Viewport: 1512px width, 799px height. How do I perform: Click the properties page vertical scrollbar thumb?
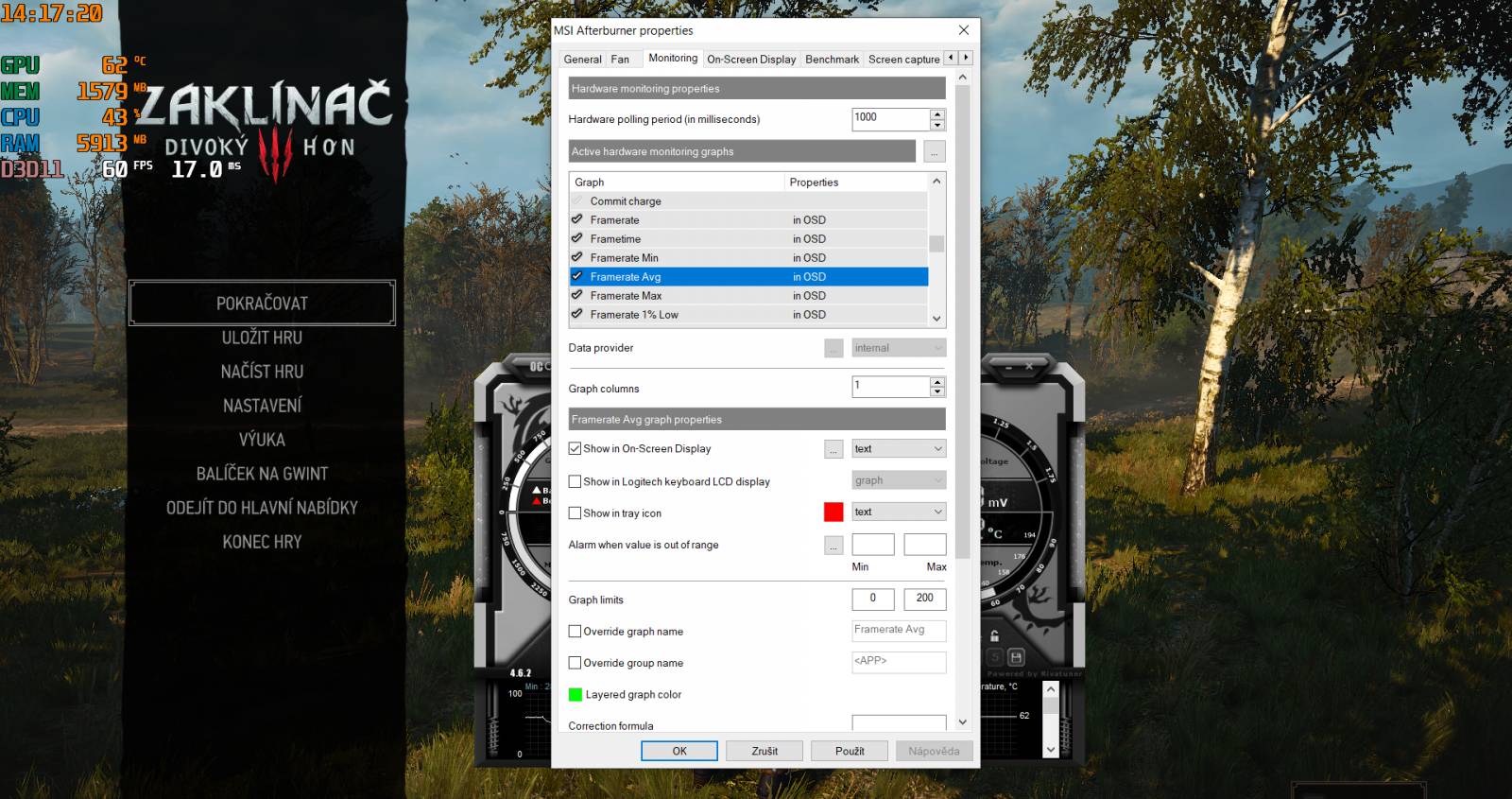[x=962, y=321]
